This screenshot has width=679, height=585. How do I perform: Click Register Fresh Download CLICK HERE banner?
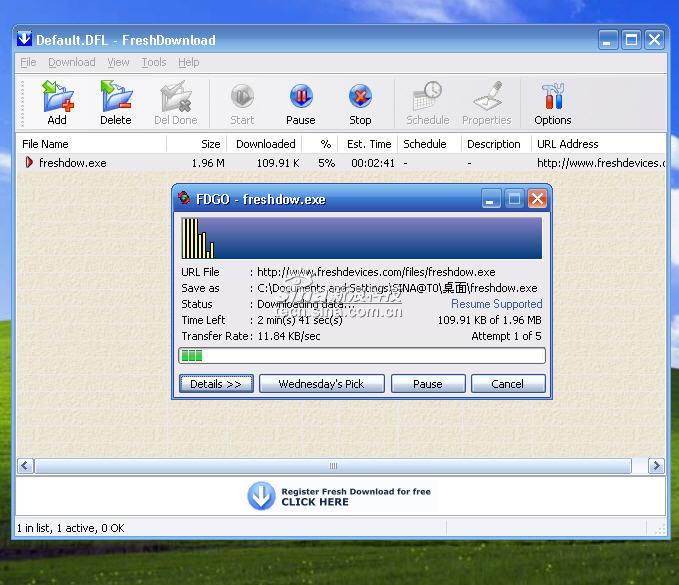tap(341, 496)
